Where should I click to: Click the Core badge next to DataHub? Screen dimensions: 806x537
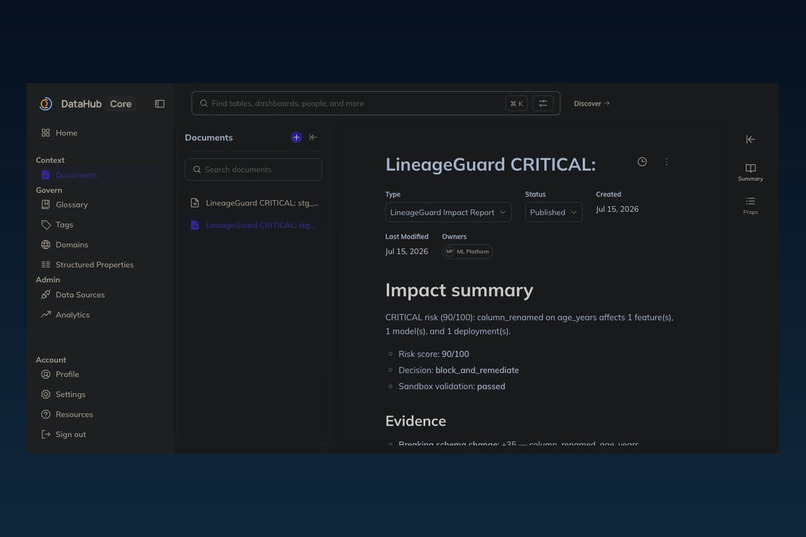121,104
